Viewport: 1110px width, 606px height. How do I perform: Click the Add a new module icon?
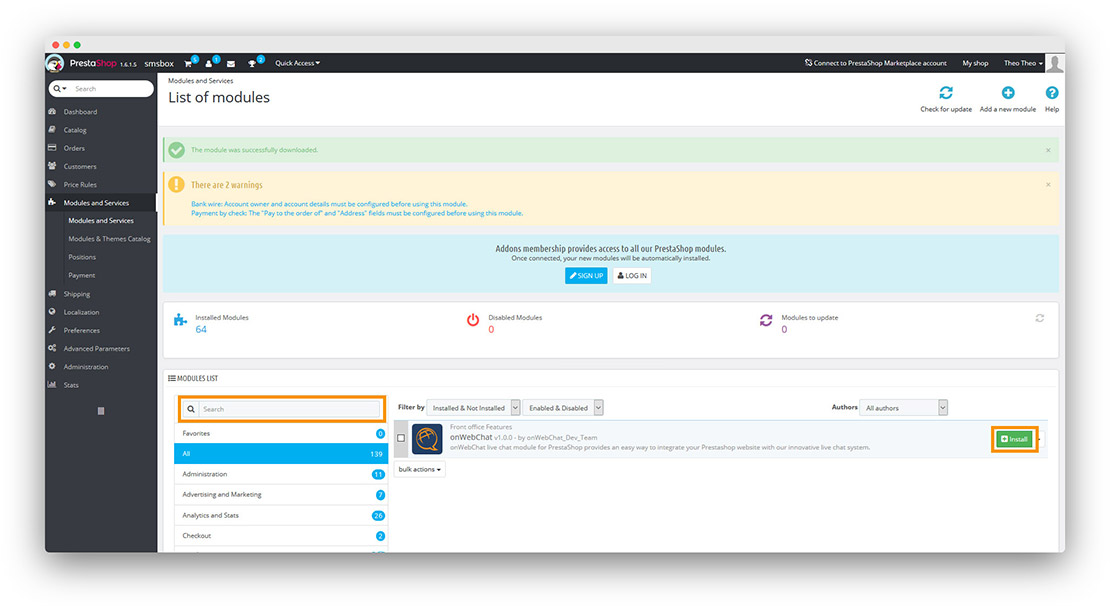[x=1007, y=93]
